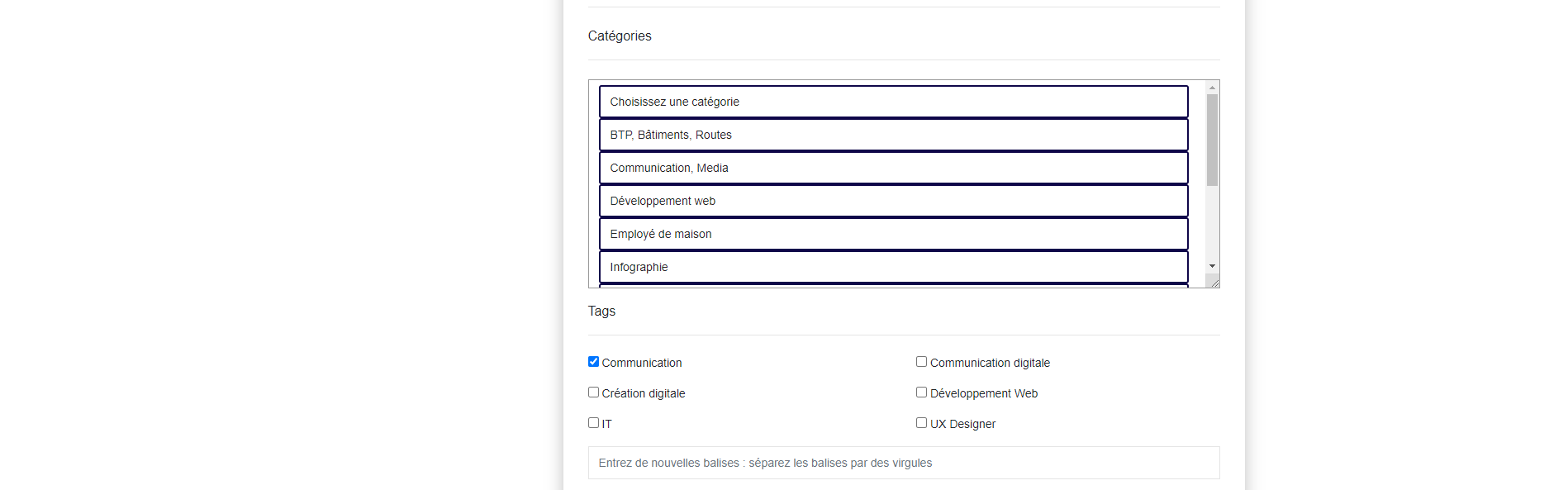Select the 'Choisissez une catégorie' option
This screenshot has height=490, width=1568.
pyautogui.click(x=893, y=102)
